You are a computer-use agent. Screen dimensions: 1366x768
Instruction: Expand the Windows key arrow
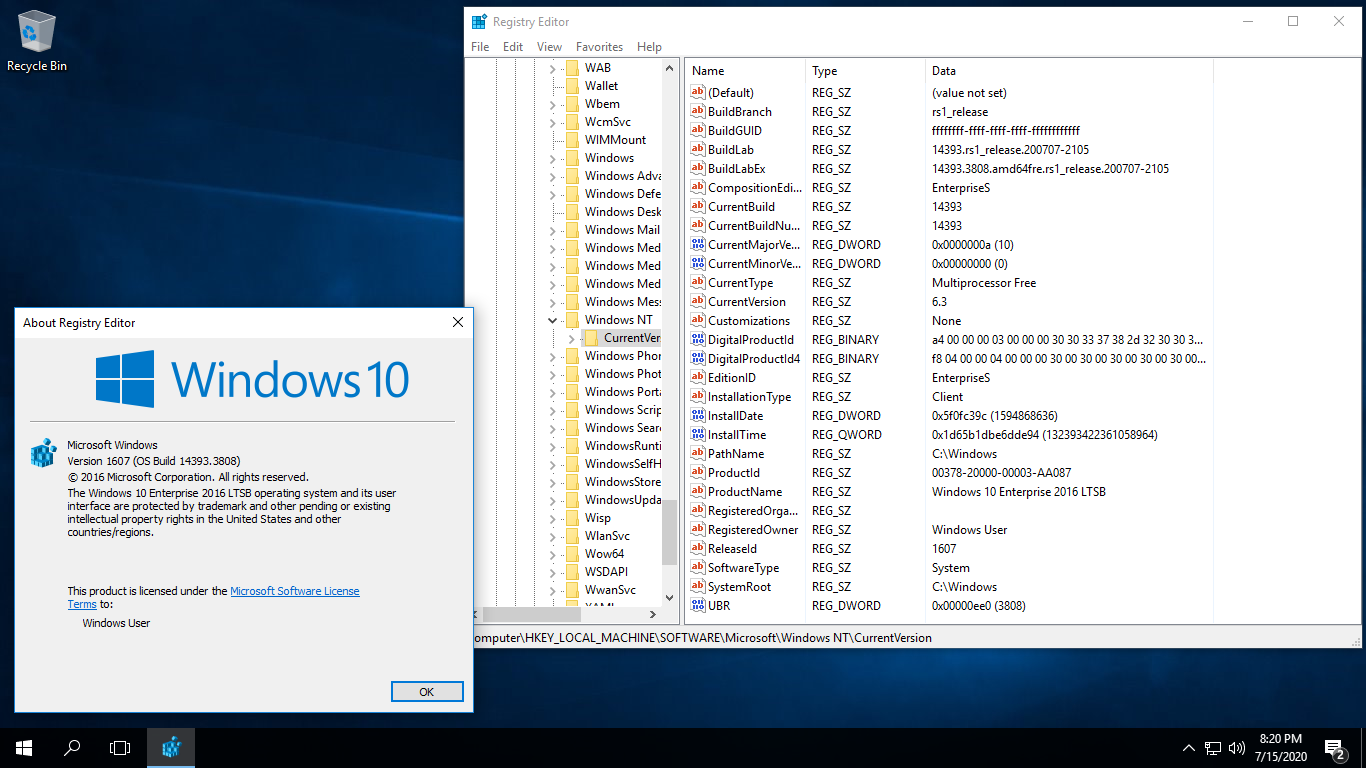click(552, 158)
